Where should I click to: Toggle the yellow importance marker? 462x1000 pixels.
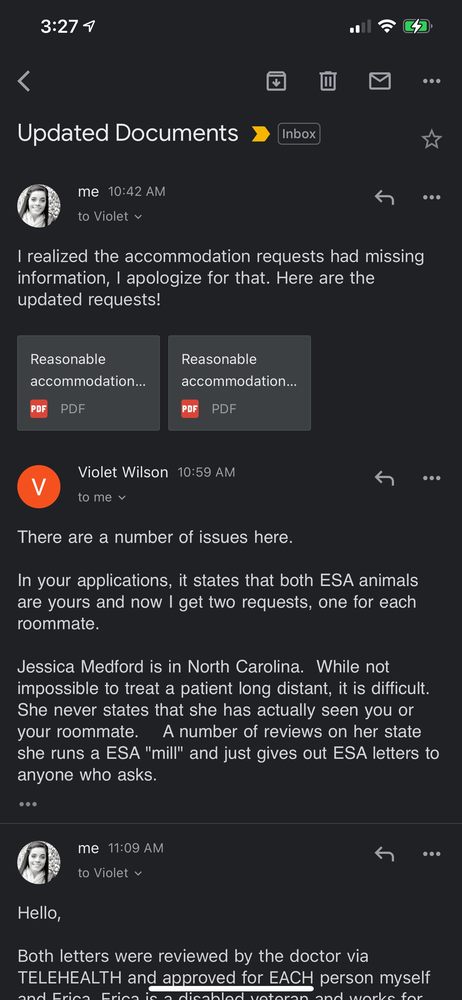[260, 134]
